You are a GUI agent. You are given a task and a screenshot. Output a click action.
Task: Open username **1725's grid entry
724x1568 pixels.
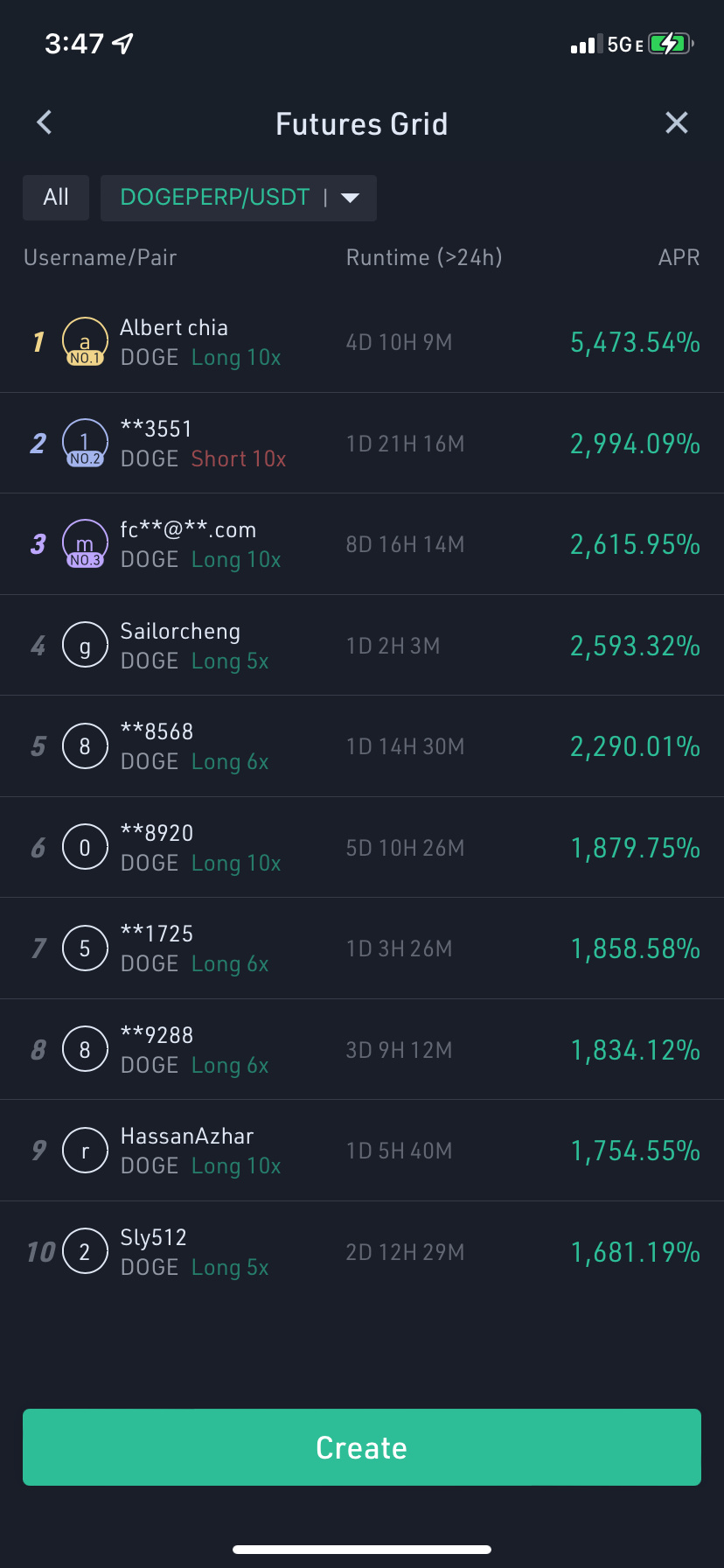(x=157, y=934)
